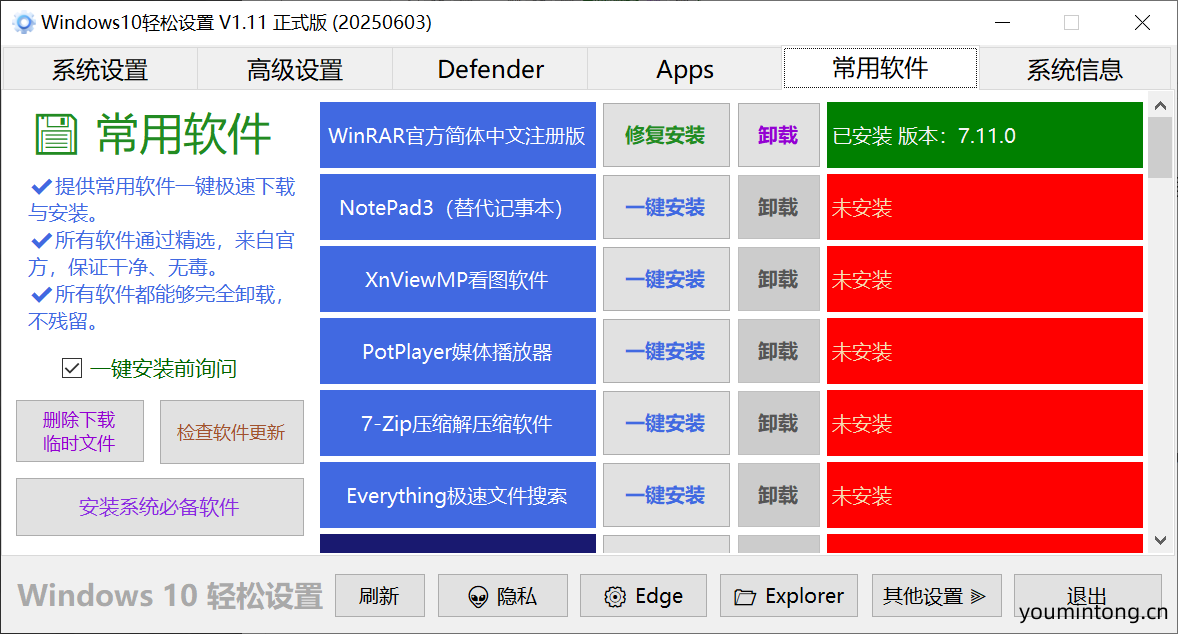Open the Edge settings button
The width and height of the screenshot is (1178, 634).
click(x=643, y=596)
